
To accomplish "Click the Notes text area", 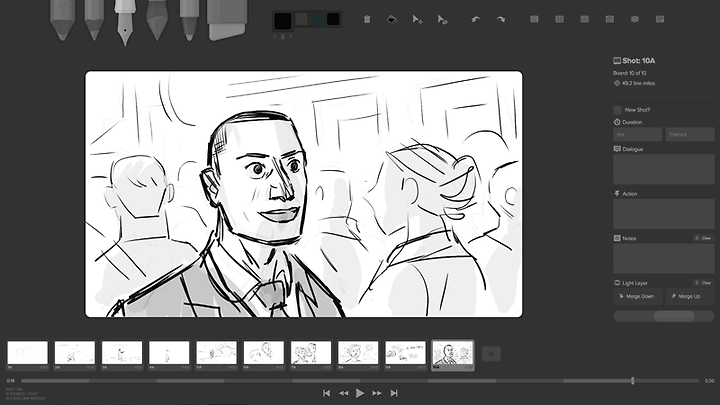I will pos(664,259).
